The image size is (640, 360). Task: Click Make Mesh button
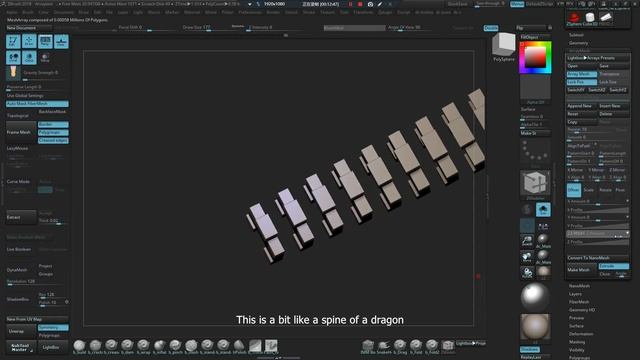click(582, 270)
